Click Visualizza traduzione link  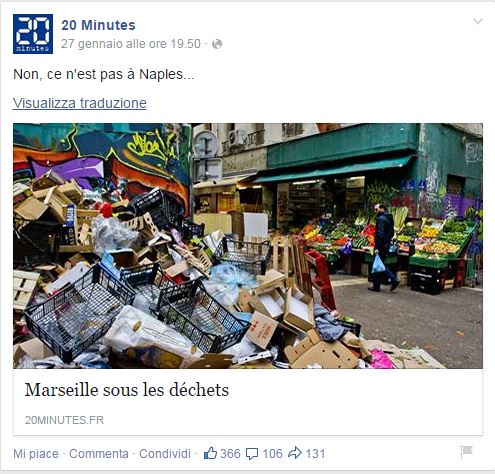pyautogui.click(x=80, y=103)
